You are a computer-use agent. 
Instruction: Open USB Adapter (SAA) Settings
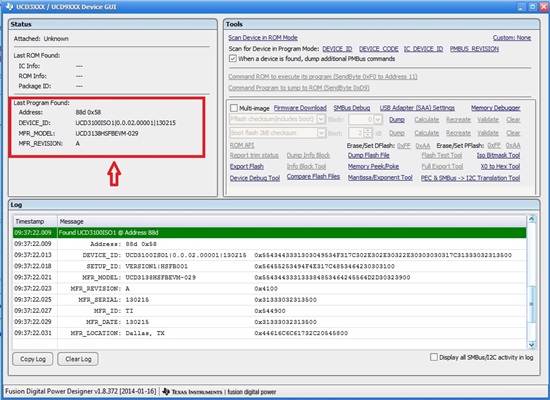coord(417,108)
